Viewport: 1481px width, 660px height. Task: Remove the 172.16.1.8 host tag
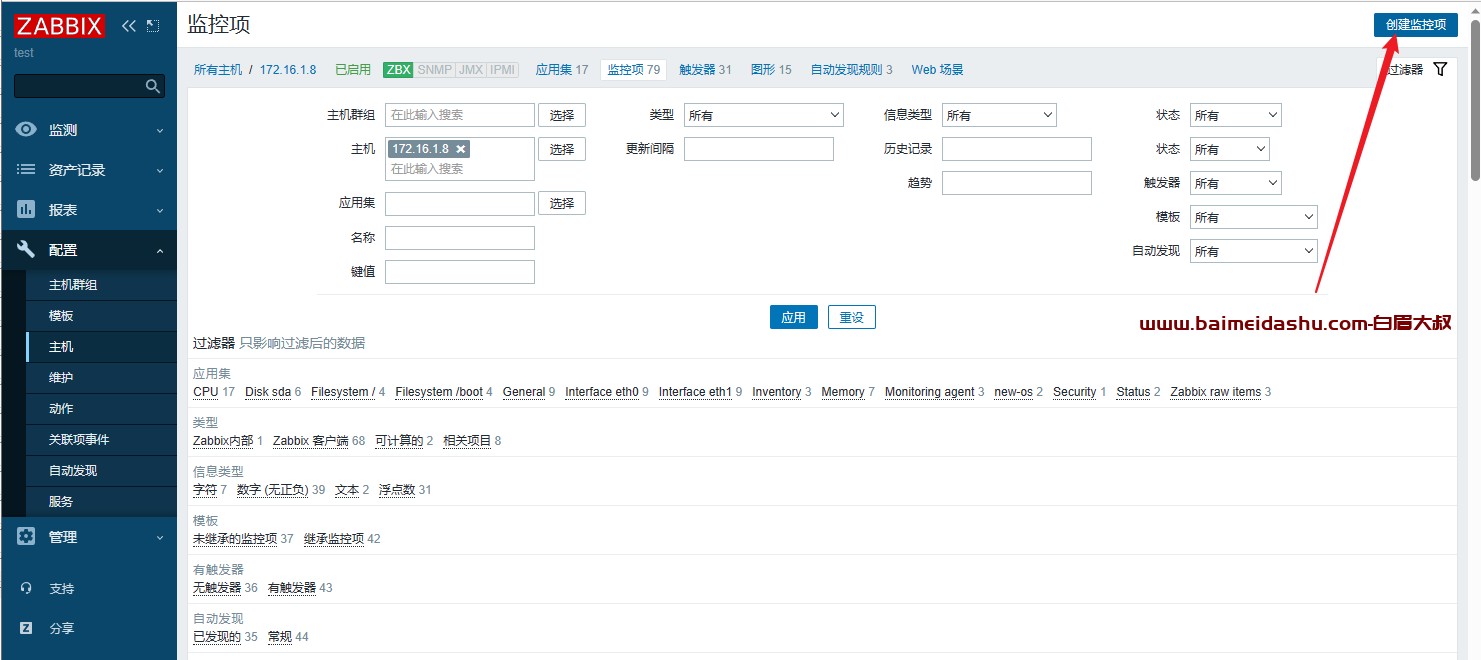[x=460, y=149]
